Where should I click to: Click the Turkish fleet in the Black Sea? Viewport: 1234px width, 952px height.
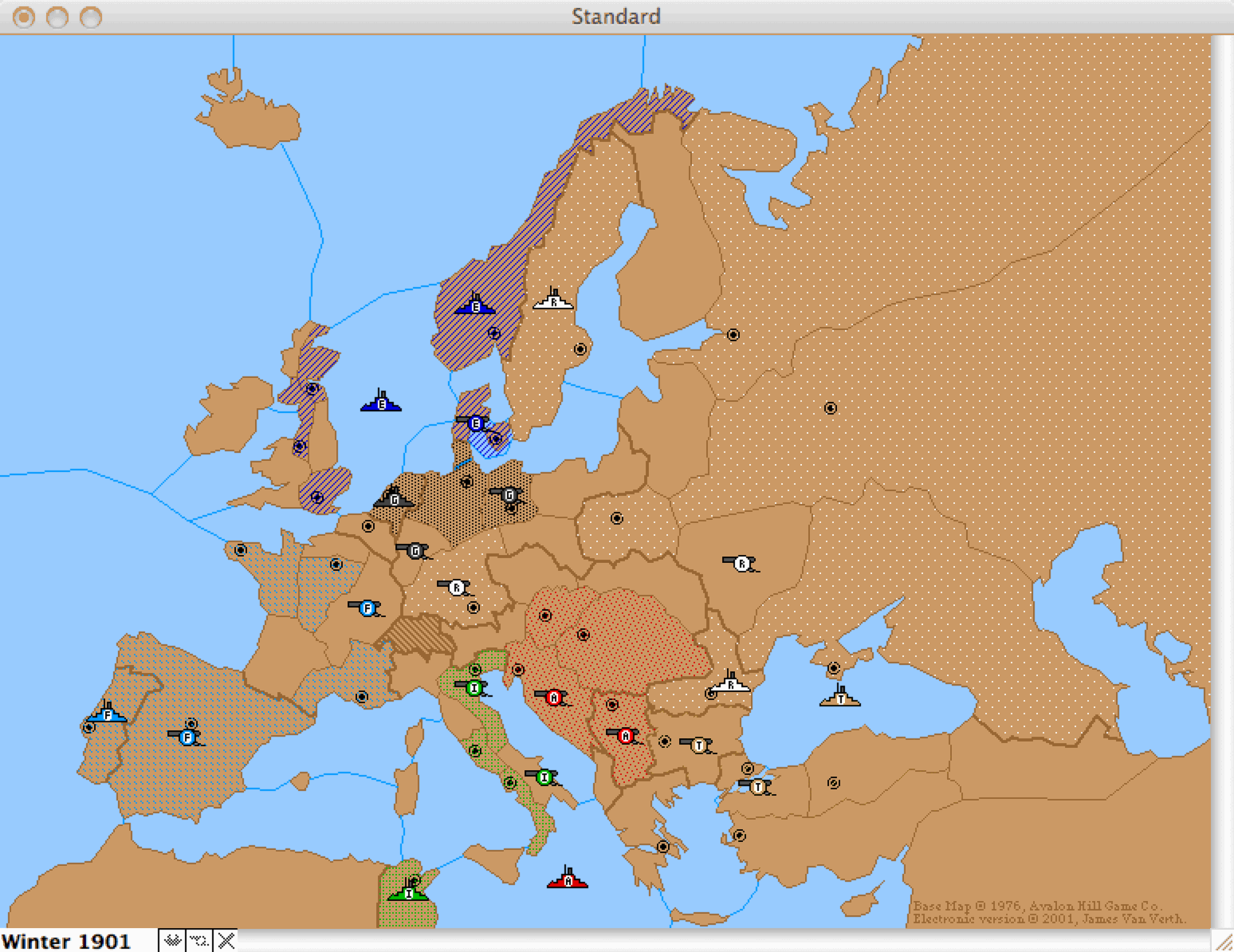click(840, 696)
